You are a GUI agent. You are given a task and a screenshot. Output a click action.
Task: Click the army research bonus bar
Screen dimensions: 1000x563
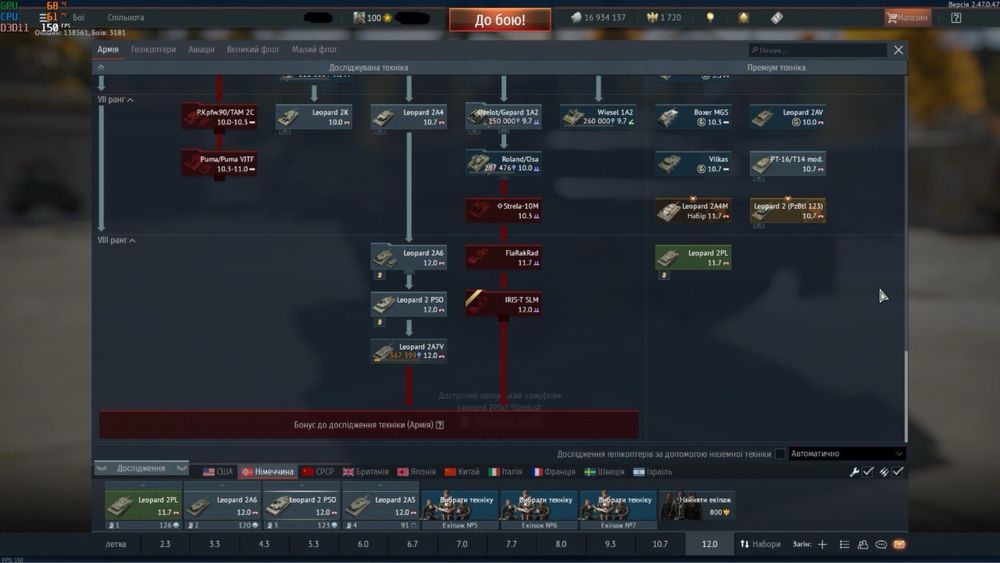point(369,425)
